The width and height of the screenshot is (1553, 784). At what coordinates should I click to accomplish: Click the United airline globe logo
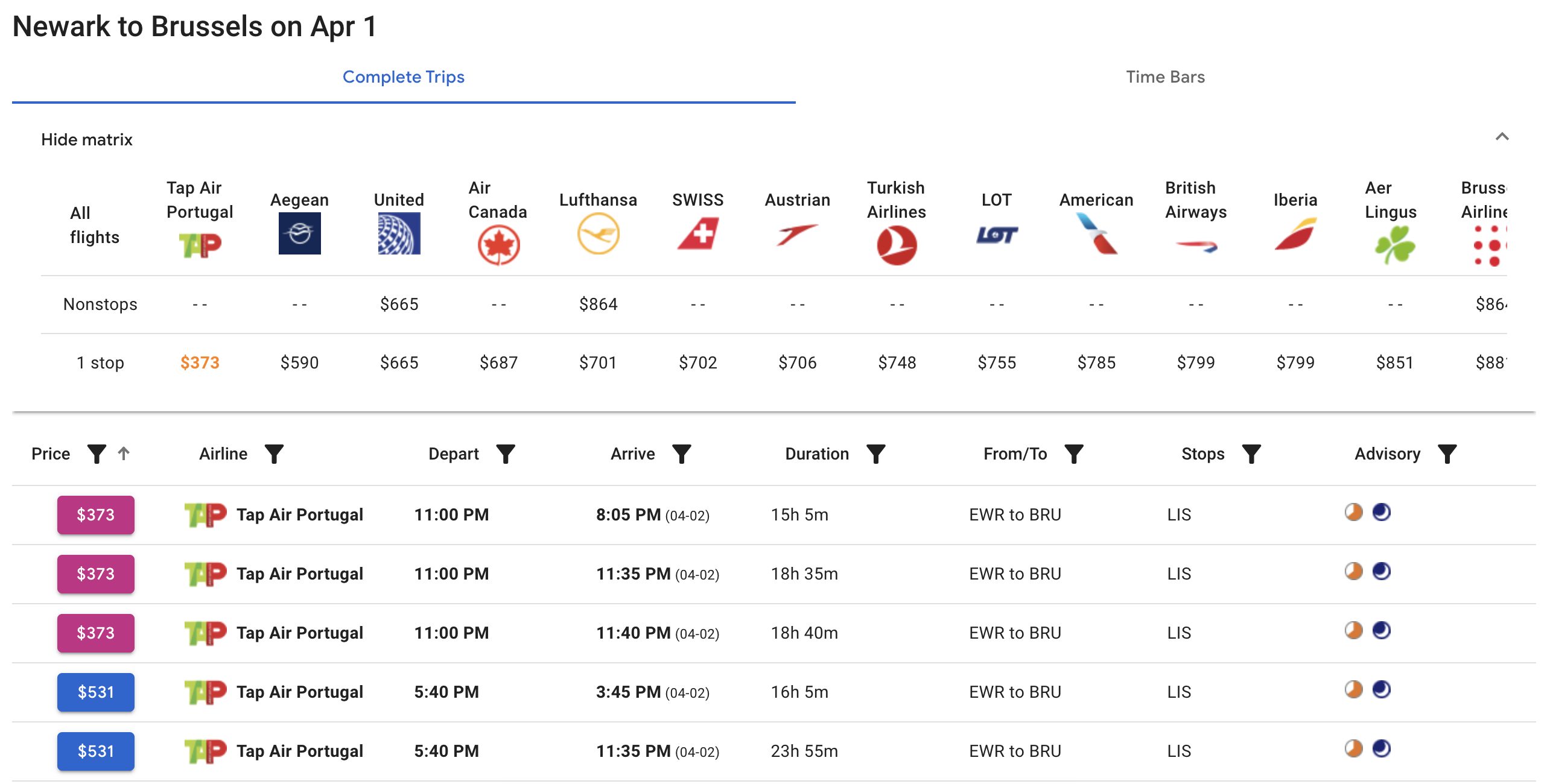pos(399,233)
